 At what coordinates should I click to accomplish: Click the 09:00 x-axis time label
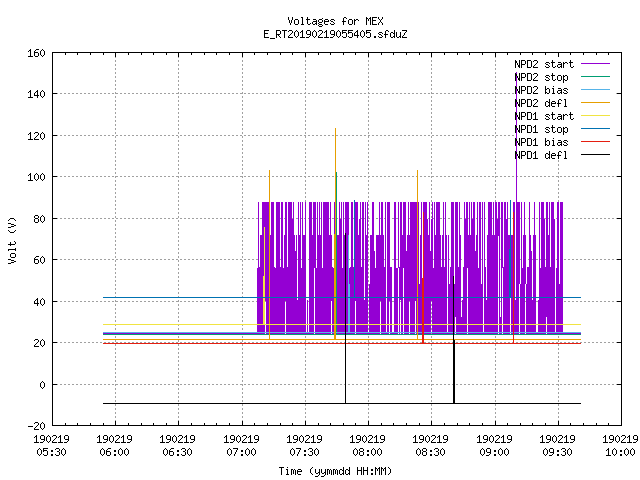[494, 452]
